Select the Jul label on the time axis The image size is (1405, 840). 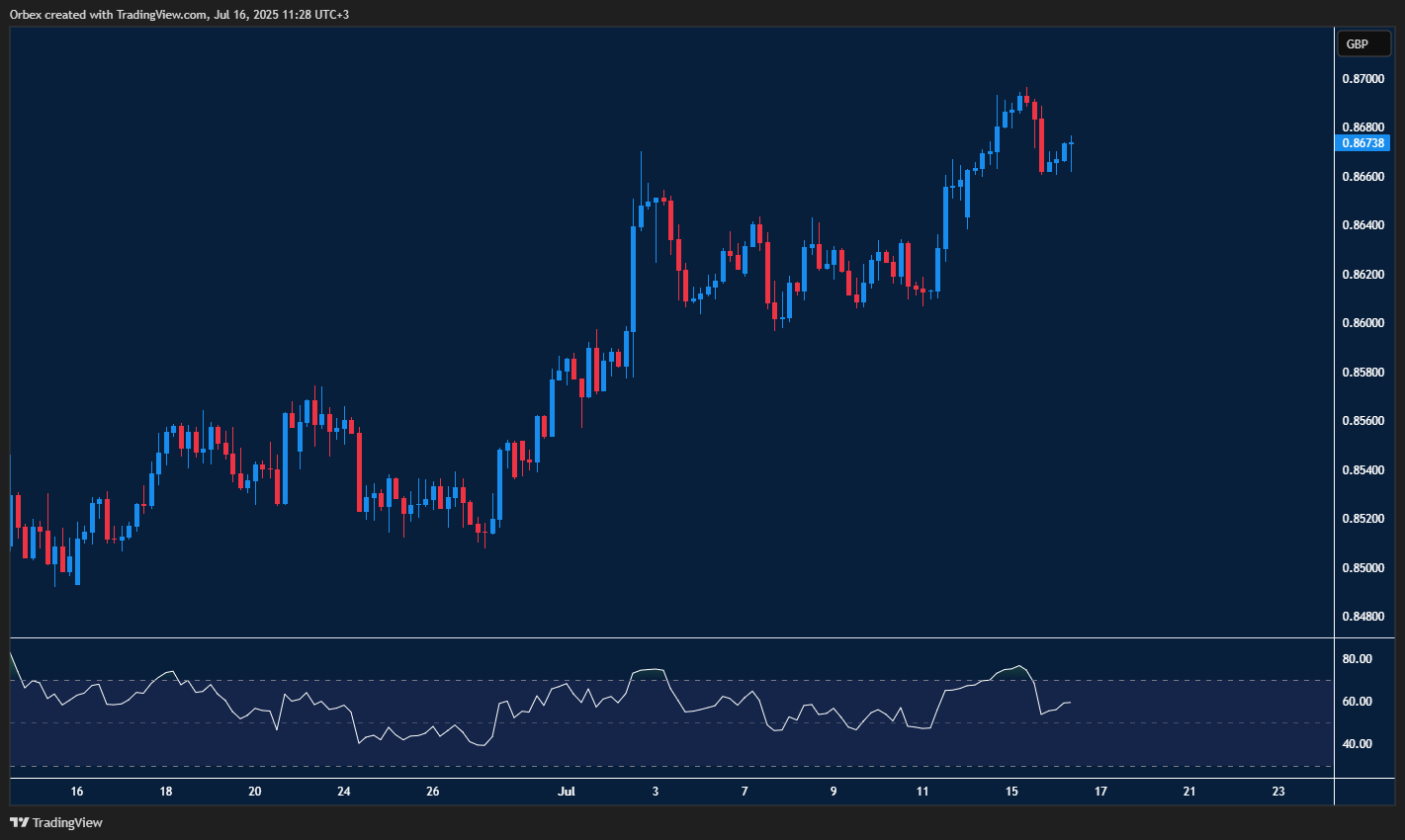coord(569,792)
